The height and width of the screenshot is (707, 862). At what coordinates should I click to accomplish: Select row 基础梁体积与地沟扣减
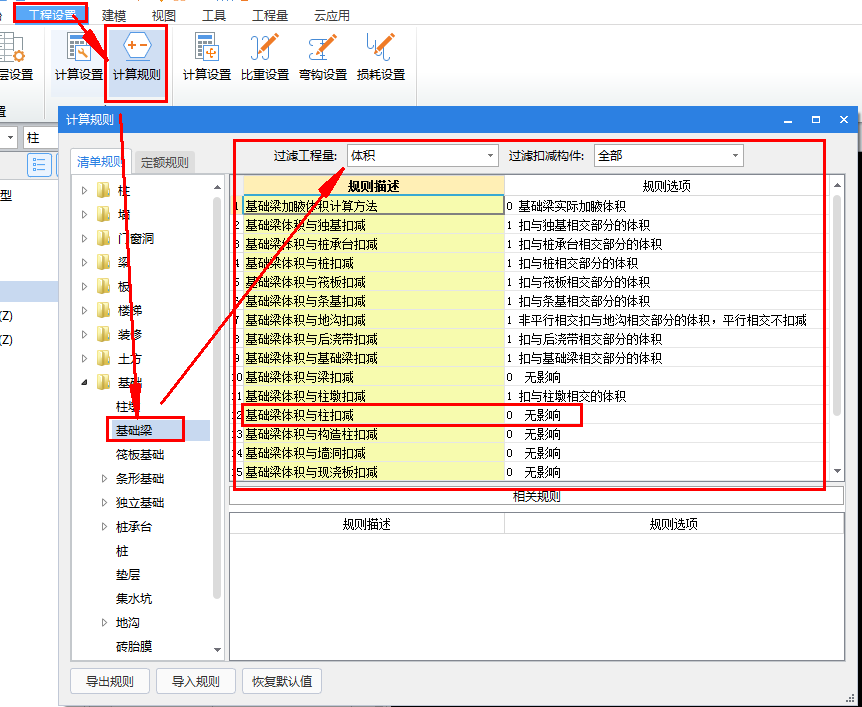(373, 320)
